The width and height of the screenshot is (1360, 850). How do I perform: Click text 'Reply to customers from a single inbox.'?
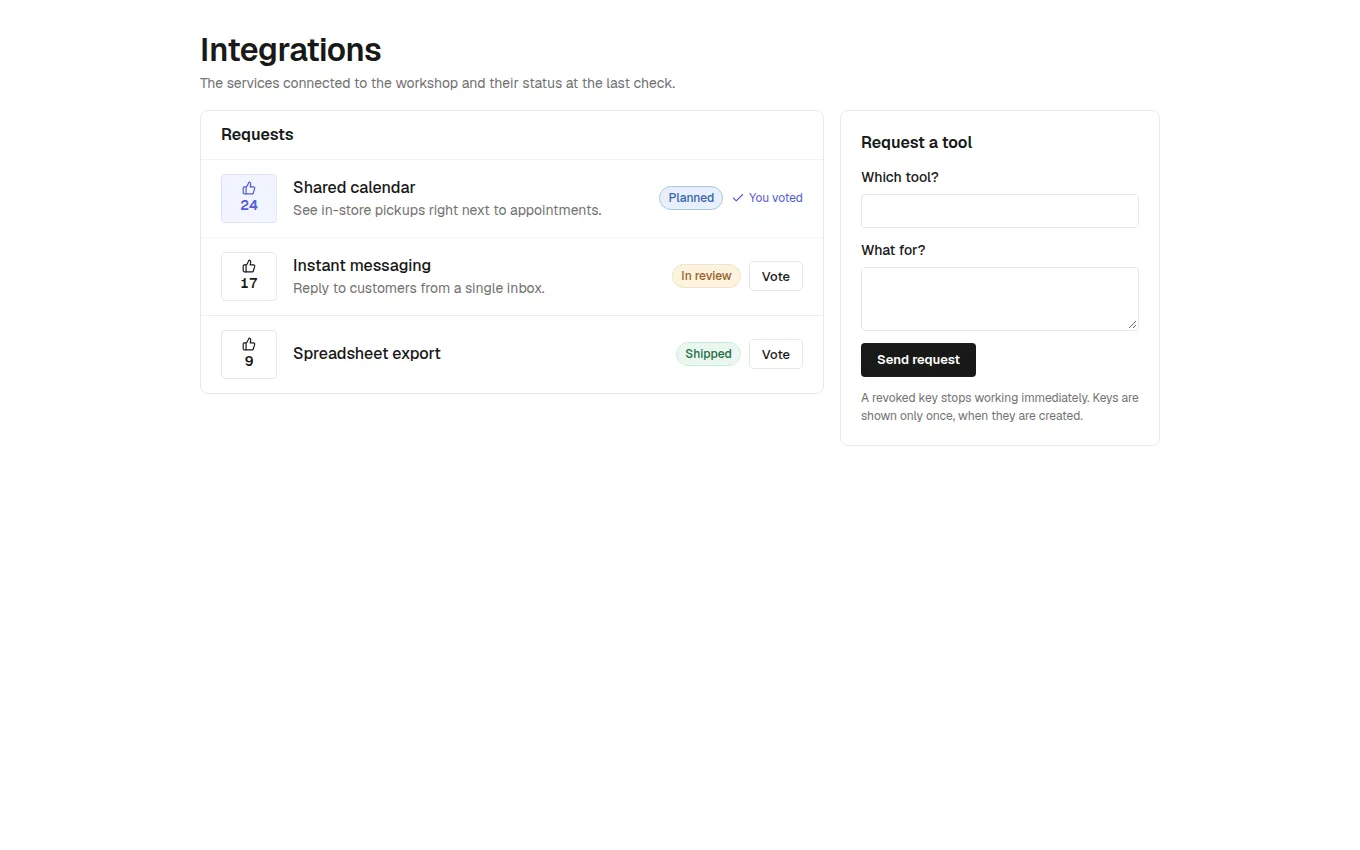coord(419,288)
